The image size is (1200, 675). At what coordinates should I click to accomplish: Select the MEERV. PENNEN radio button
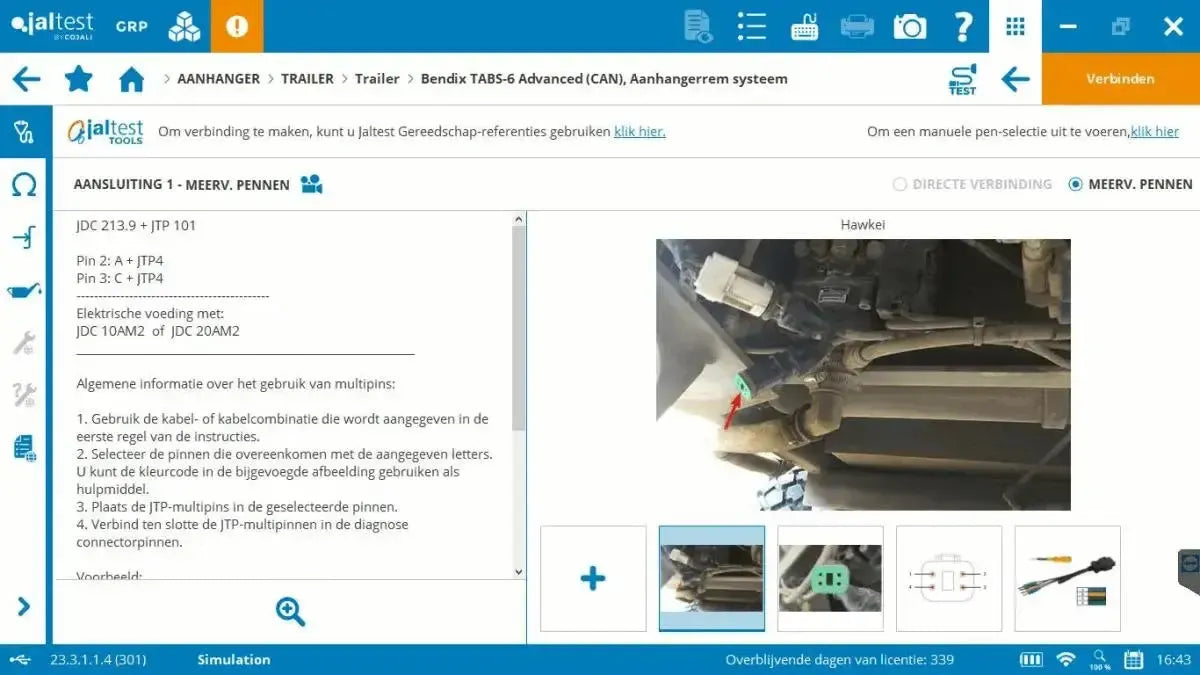(x=1075, y=184)
